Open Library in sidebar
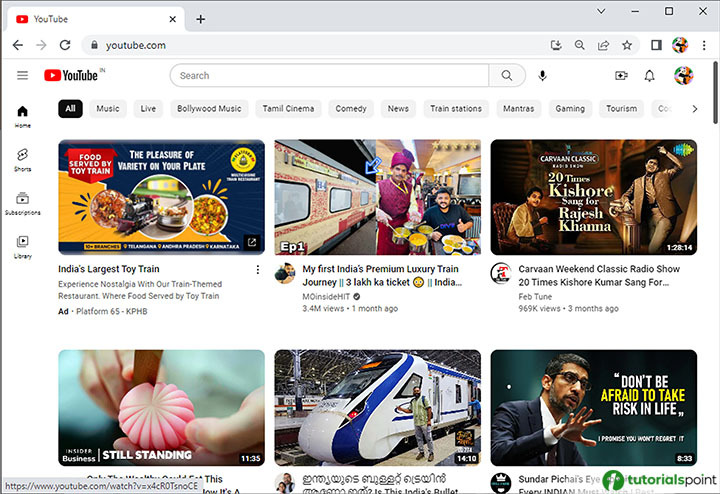This screenshot has height=494, width=720. [22, 247]
